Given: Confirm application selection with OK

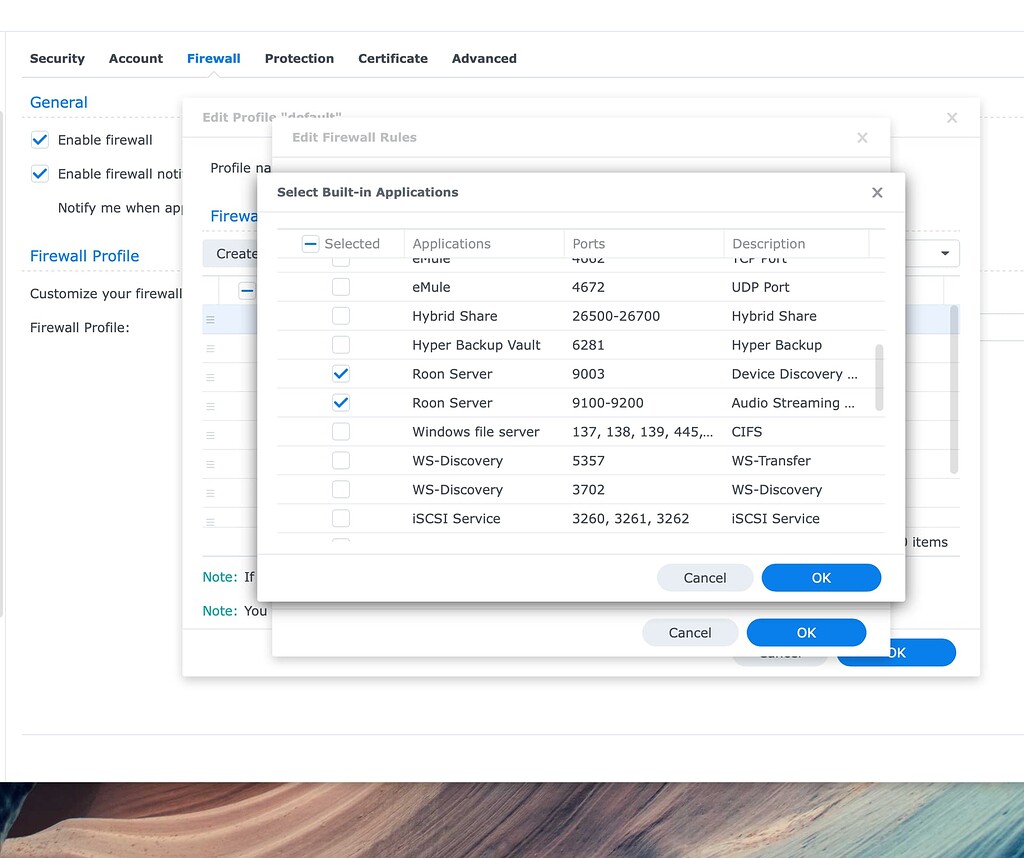Looking at the screenshot, I should click(821, 578).
